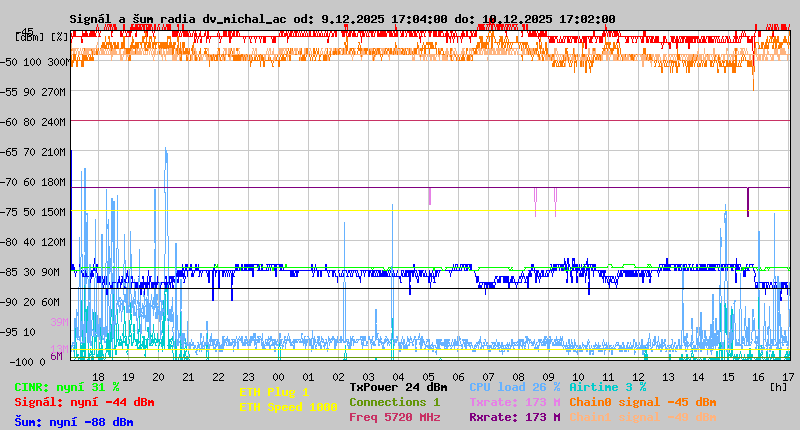Click the '21' hour tick on x-axis
800x430 pixels.
point(188,377)
